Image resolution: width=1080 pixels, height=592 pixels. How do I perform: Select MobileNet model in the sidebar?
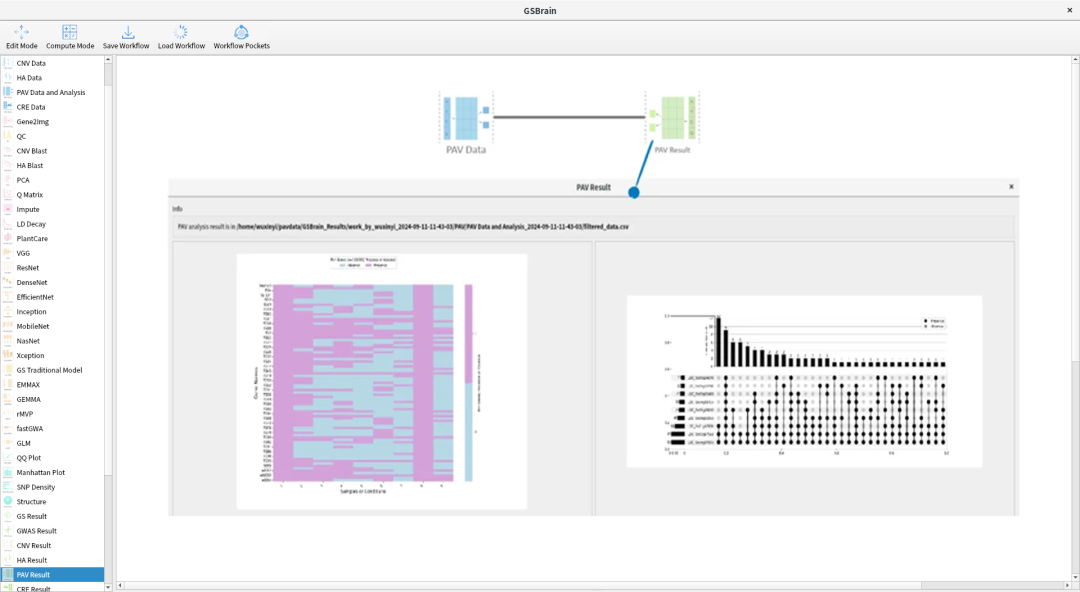point(52,326)
